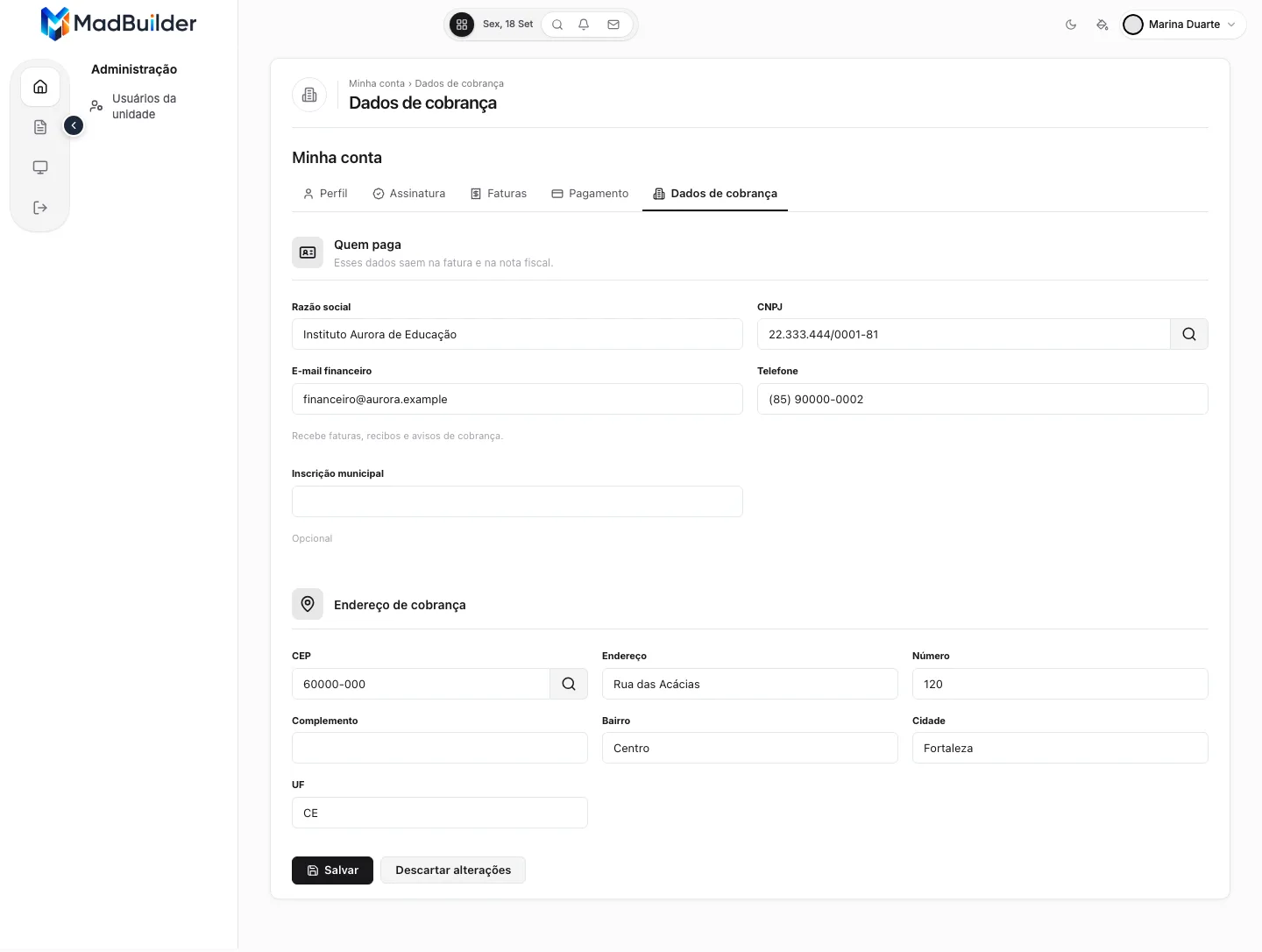Click the CNPJ input field
1262x952 pixels.
(x=964, y=334)
